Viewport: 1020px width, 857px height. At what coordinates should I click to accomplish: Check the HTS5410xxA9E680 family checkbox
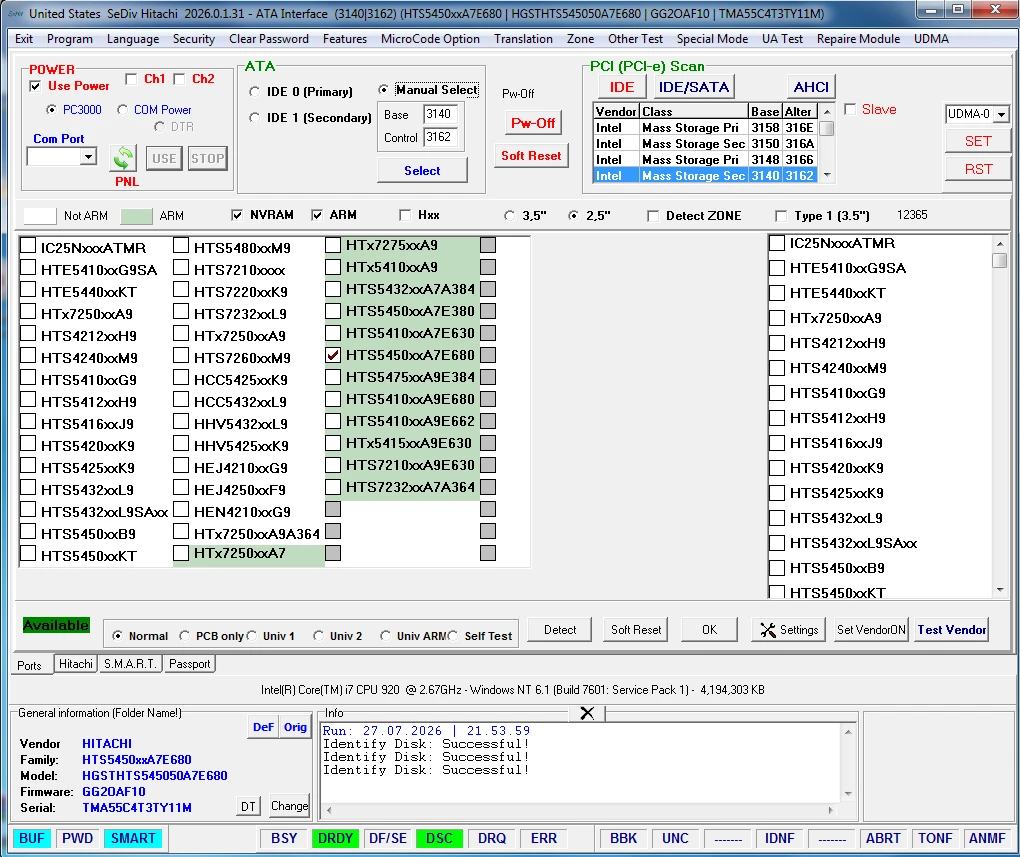tap(332, 399)
